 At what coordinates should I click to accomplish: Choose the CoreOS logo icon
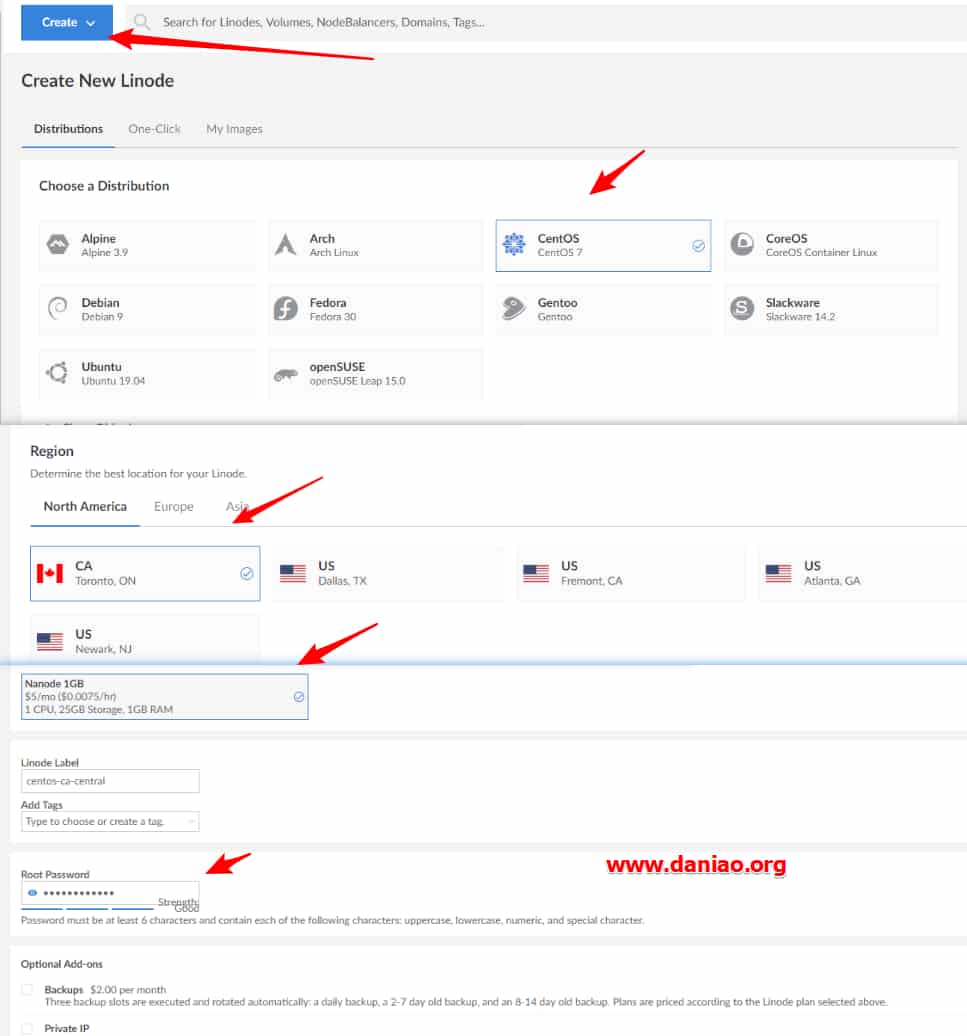pyautogui.click(x=742, y=244)
